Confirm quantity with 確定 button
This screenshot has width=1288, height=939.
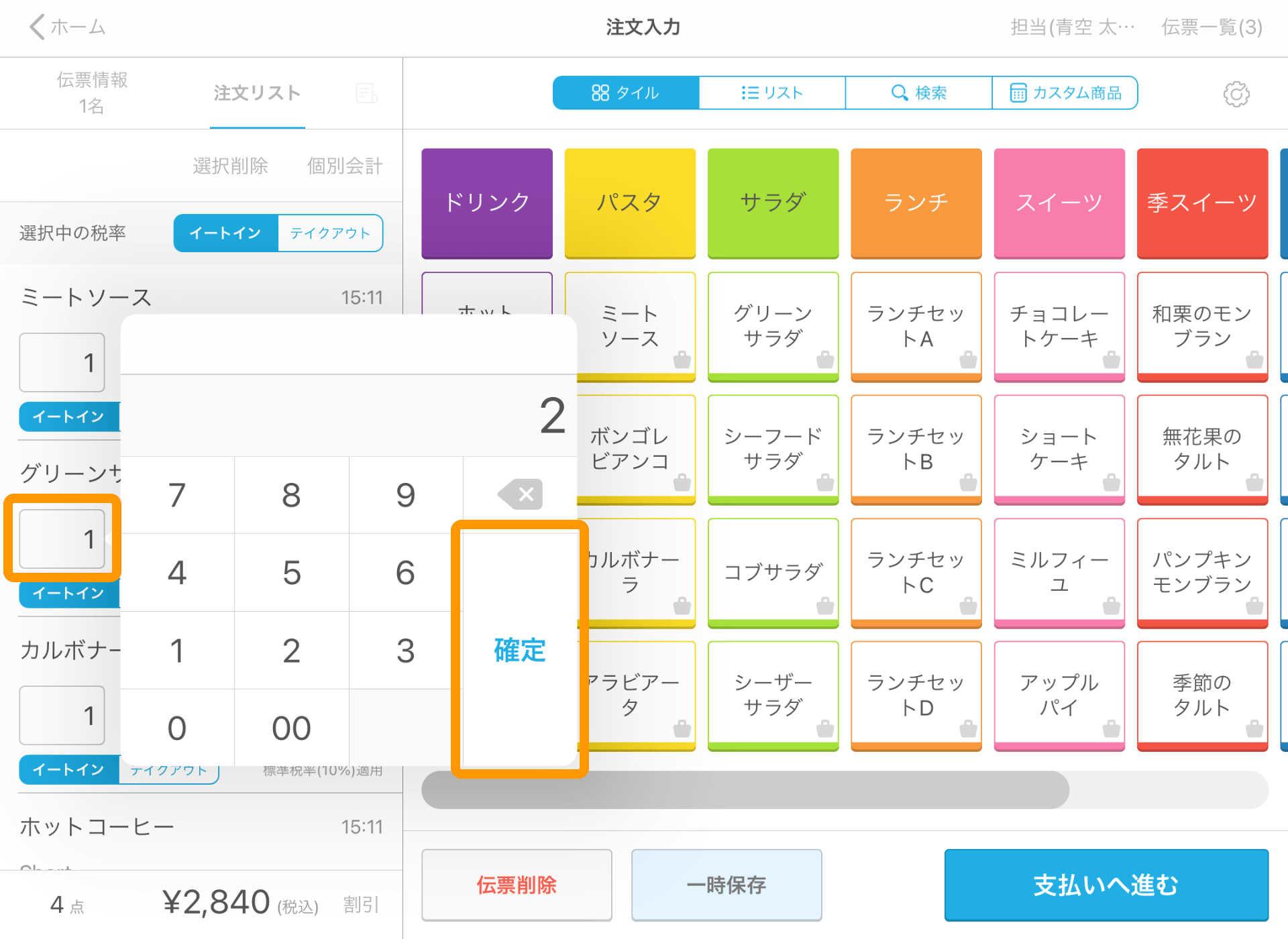tap(520, 649)
